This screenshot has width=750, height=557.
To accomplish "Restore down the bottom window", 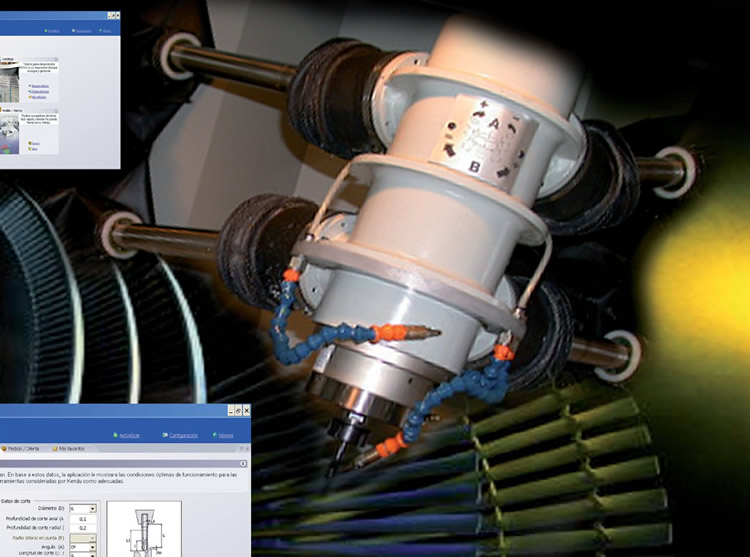I will pyautogui.click(x=238, y=410).
